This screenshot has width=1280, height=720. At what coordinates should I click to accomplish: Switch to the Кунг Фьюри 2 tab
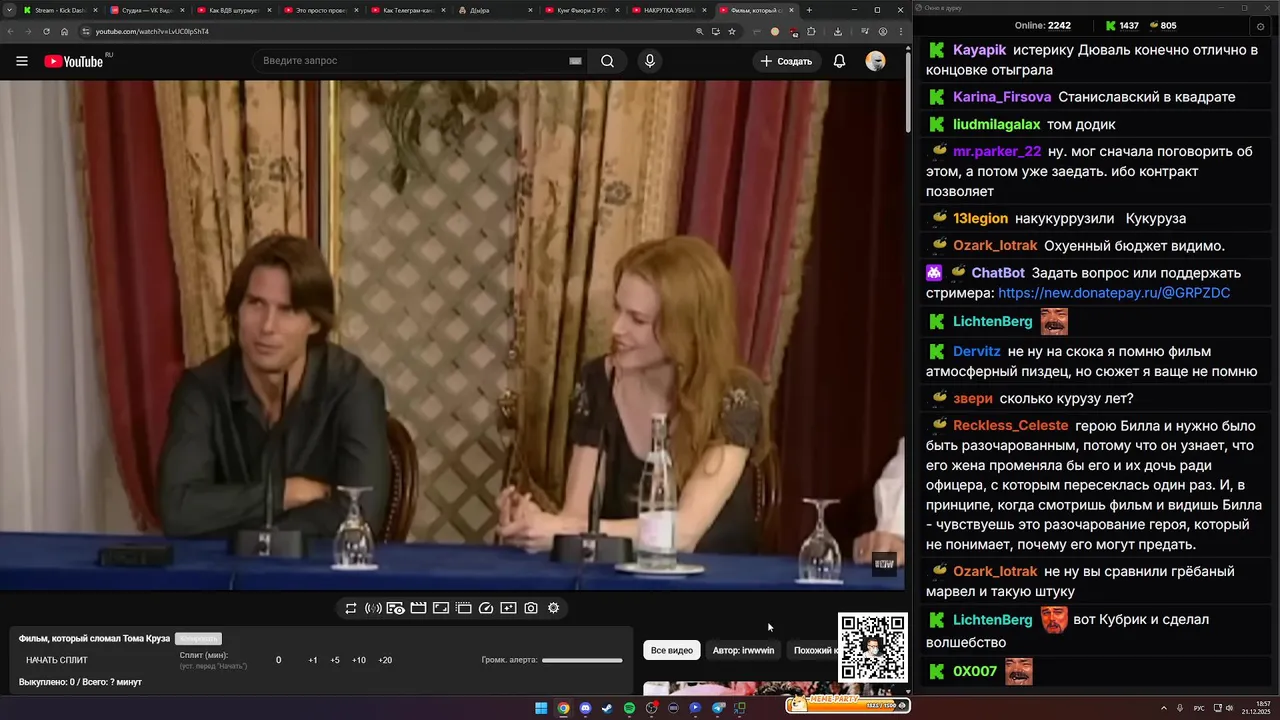tap(580, 10)
